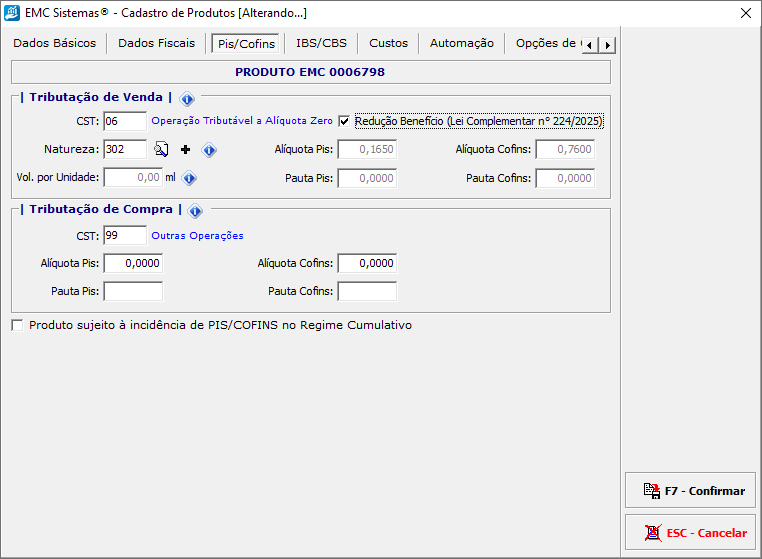Click info icon beside Vol. por Unidade
The image size is (762, 559).
click(x=189, y=178)
